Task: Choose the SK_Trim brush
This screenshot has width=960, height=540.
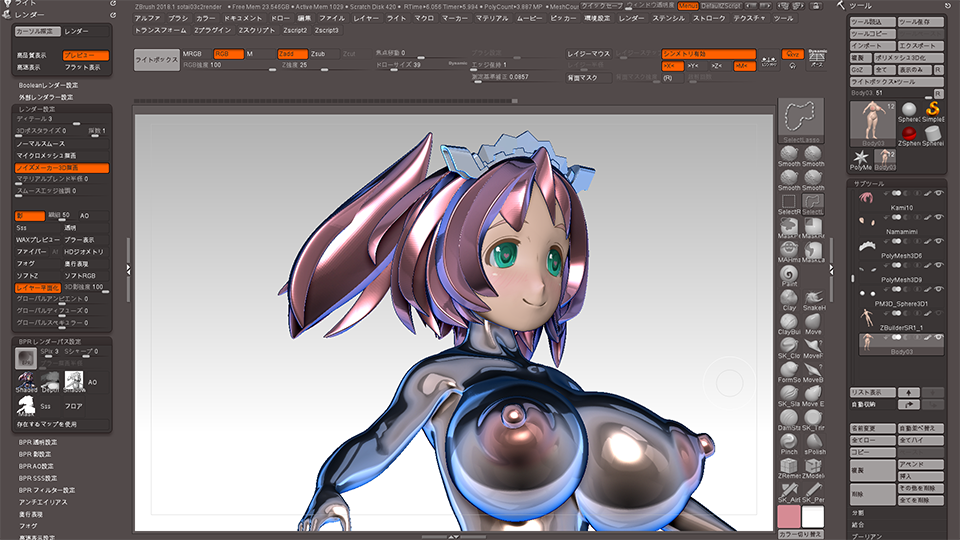Action: click(813, 419)
